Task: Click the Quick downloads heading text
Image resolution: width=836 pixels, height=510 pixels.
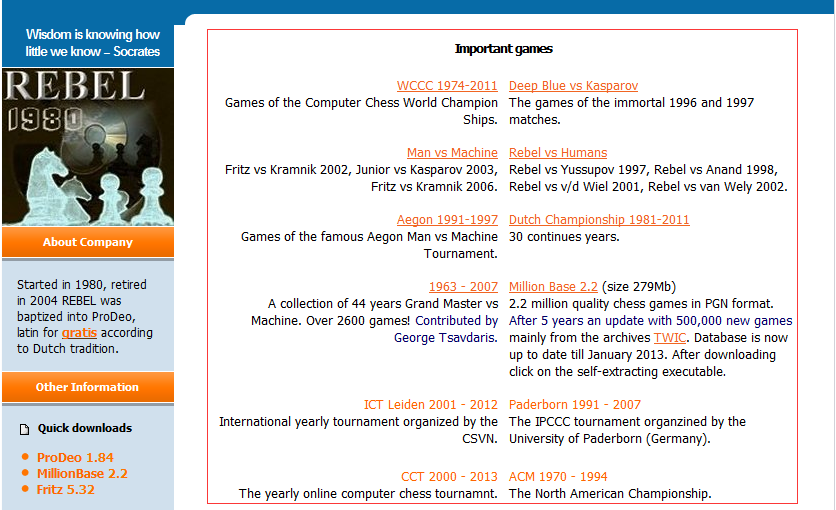Action: (85, 428)
